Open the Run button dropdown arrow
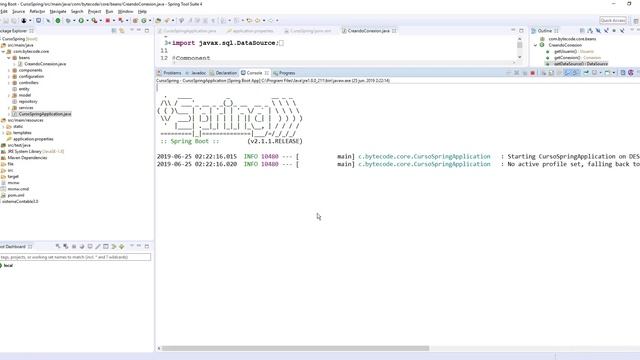The image size is (640, 360). pyautogui.click(x=87, y=20)
